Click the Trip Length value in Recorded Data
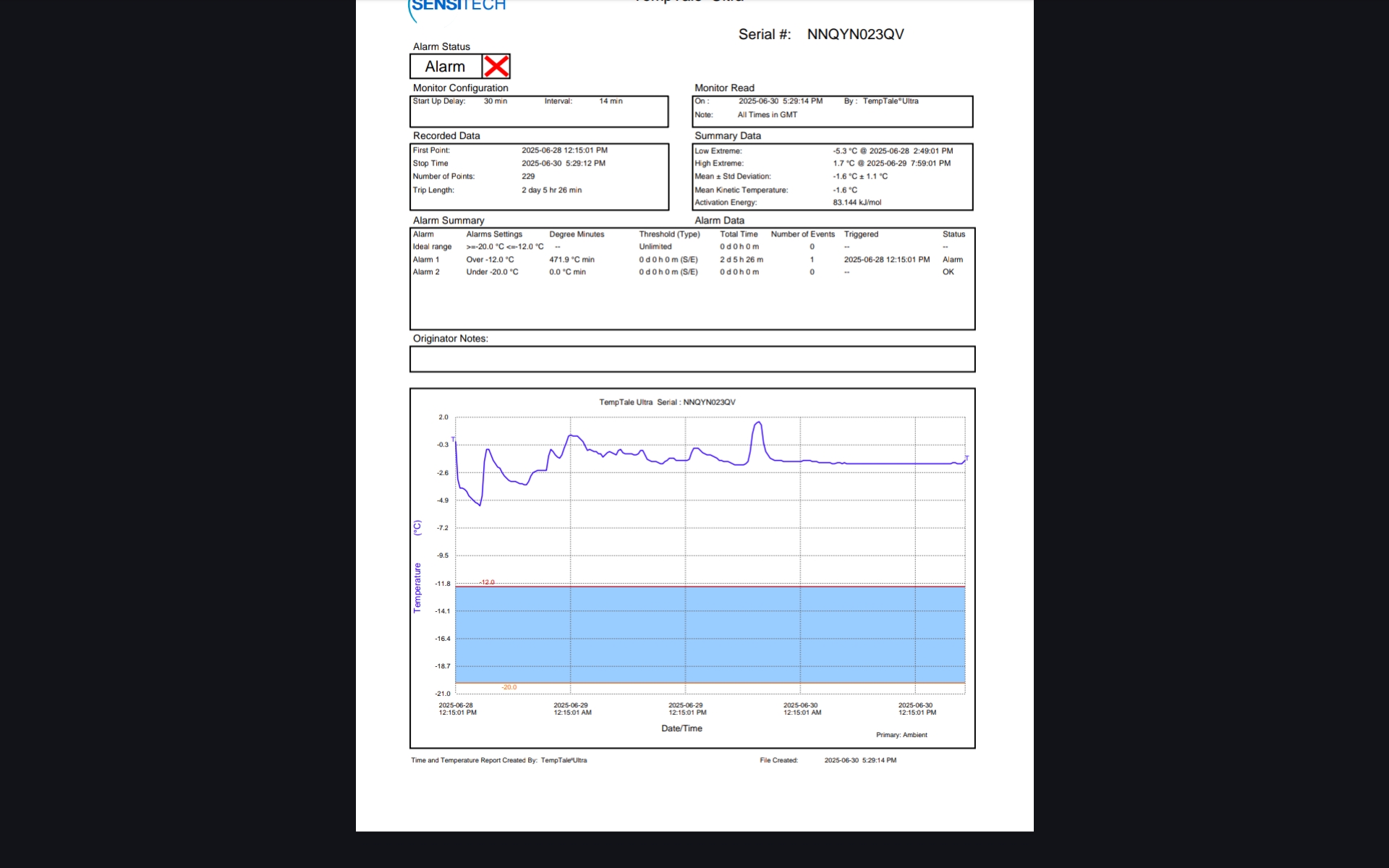The image size is (1389, 868). point(551,190)
